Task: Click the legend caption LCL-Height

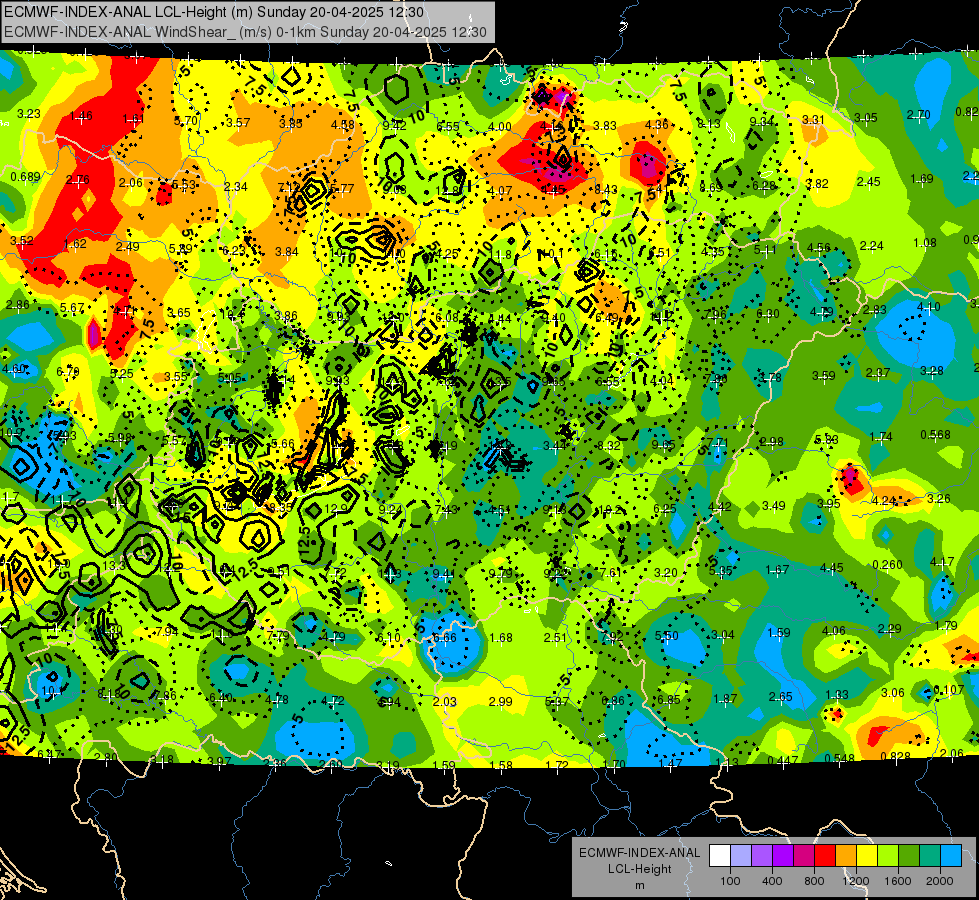Action: [639, 869]
